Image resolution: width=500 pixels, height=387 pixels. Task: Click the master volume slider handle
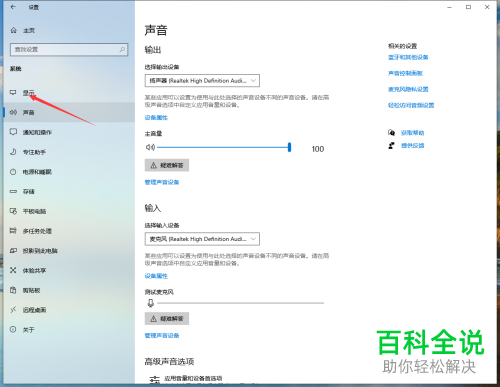(x=289, y=147)
